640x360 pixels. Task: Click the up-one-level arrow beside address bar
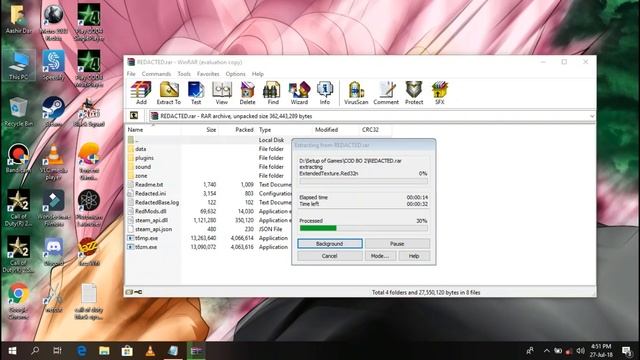pos(134,116)
